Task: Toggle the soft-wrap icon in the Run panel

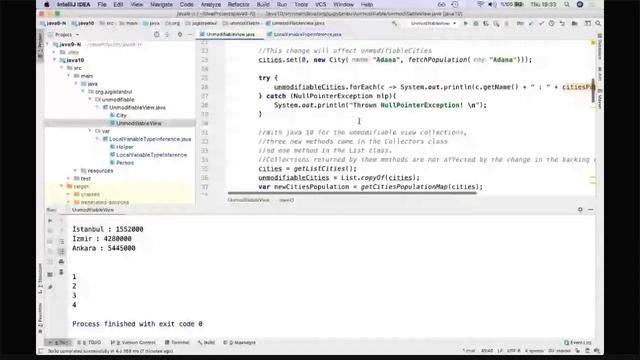Action: point(61,241)
